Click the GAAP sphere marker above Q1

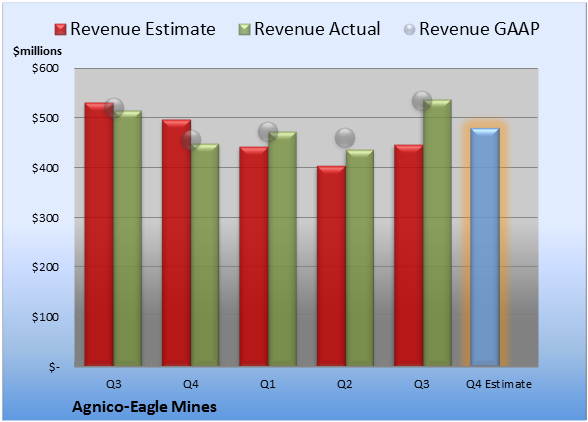(268, 132)
